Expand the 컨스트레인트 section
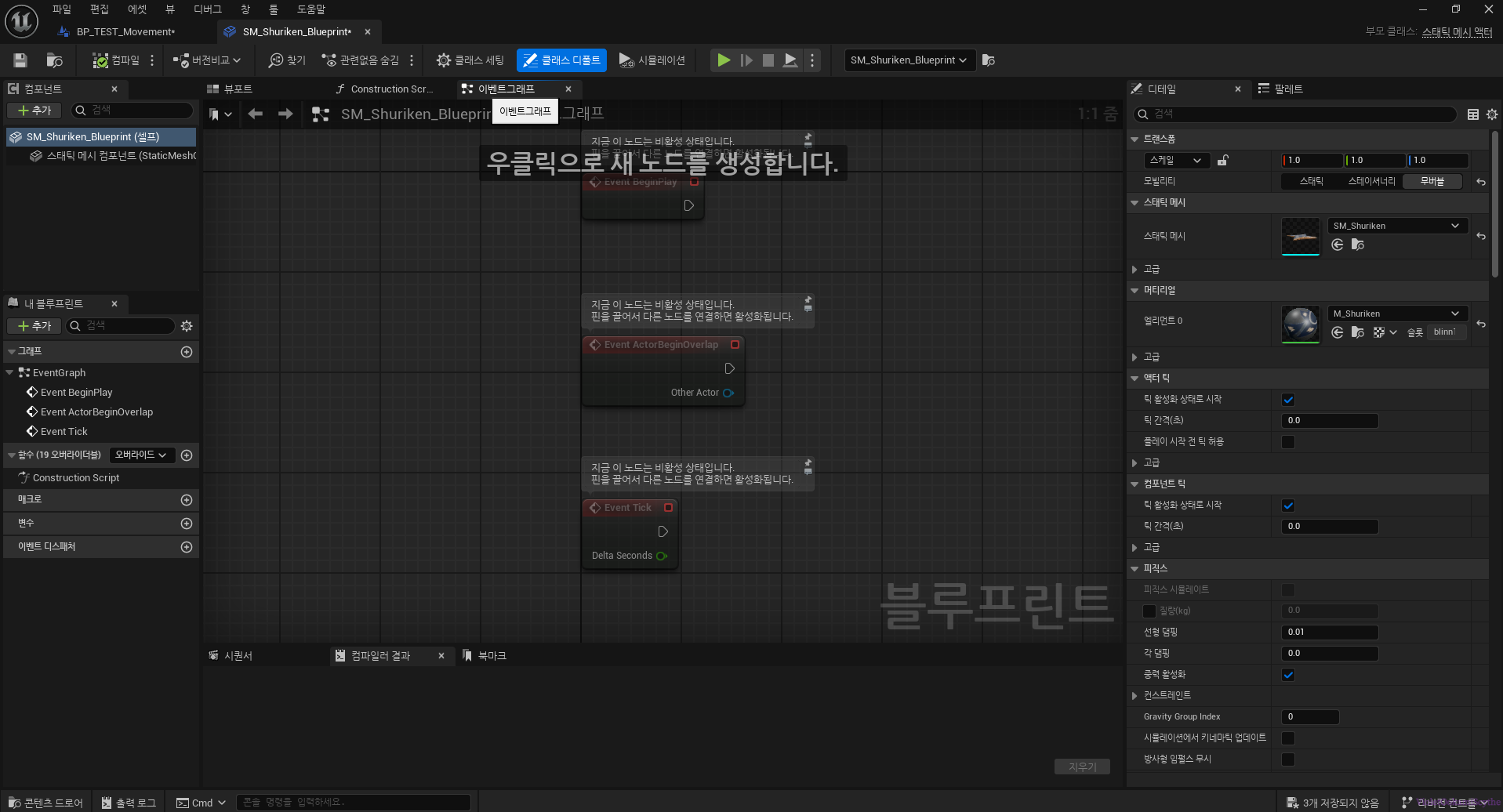This screenshot has height=812, width=1503. click(x=1135, y=696)
